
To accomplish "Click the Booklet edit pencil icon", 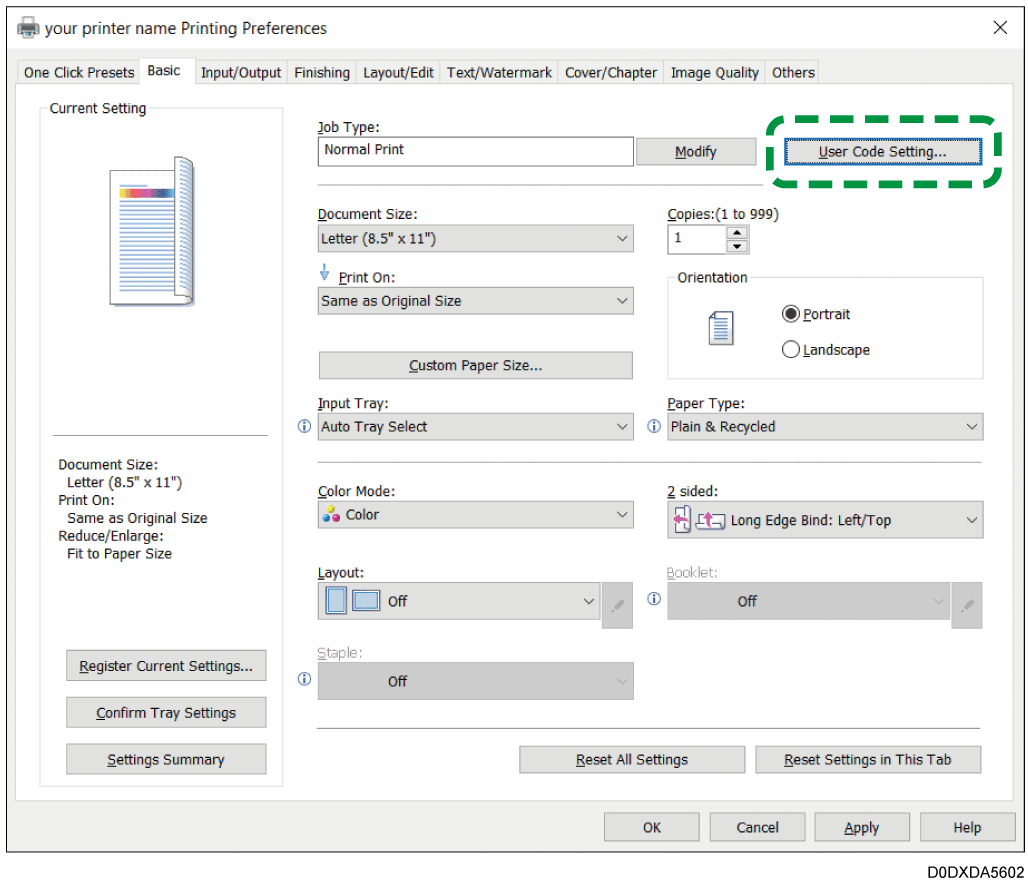I will (x=966, y=606).
